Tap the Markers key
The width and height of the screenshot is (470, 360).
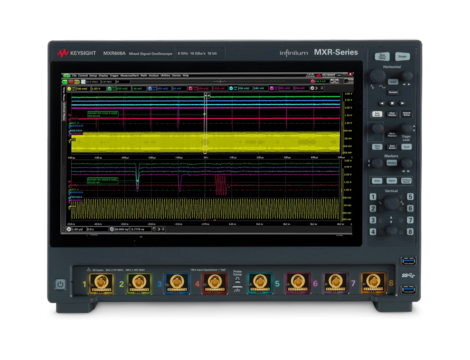392,163
